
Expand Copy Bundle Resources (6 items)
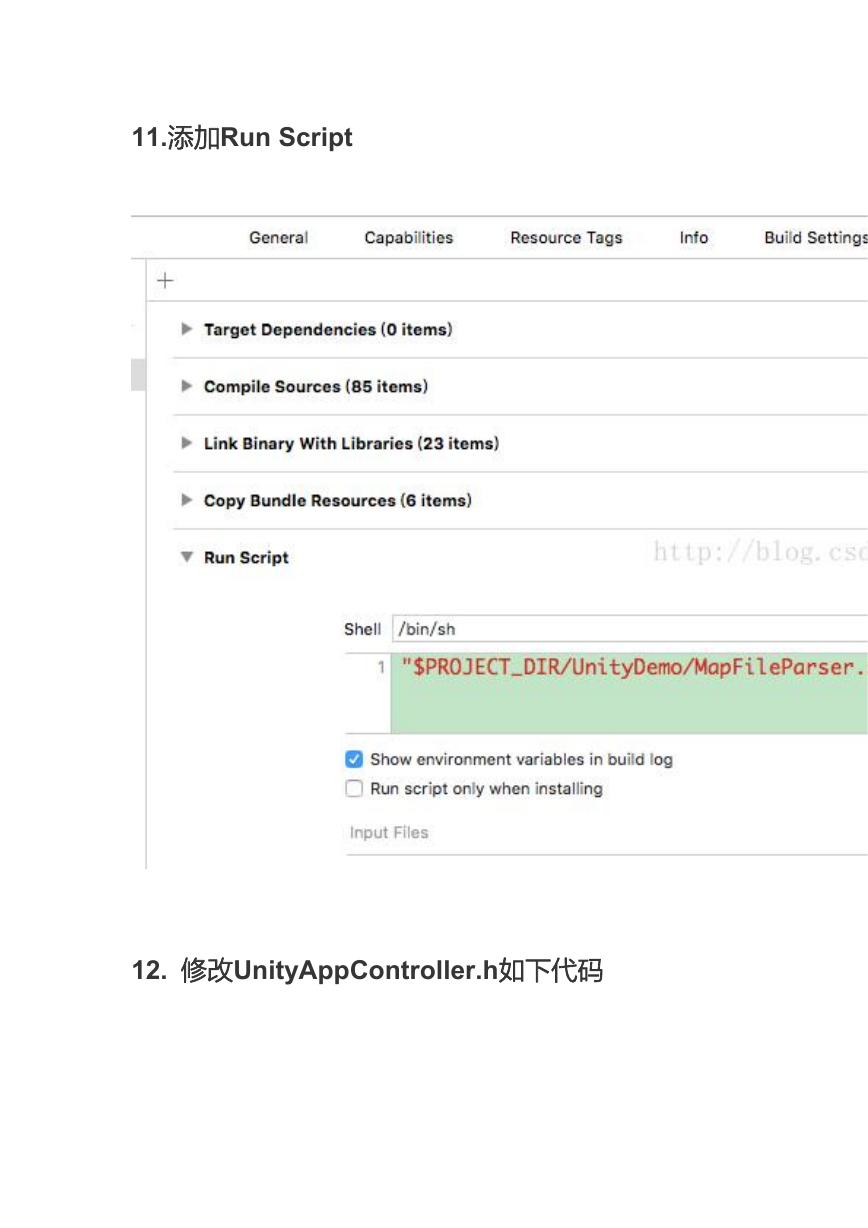pos(186,500)
